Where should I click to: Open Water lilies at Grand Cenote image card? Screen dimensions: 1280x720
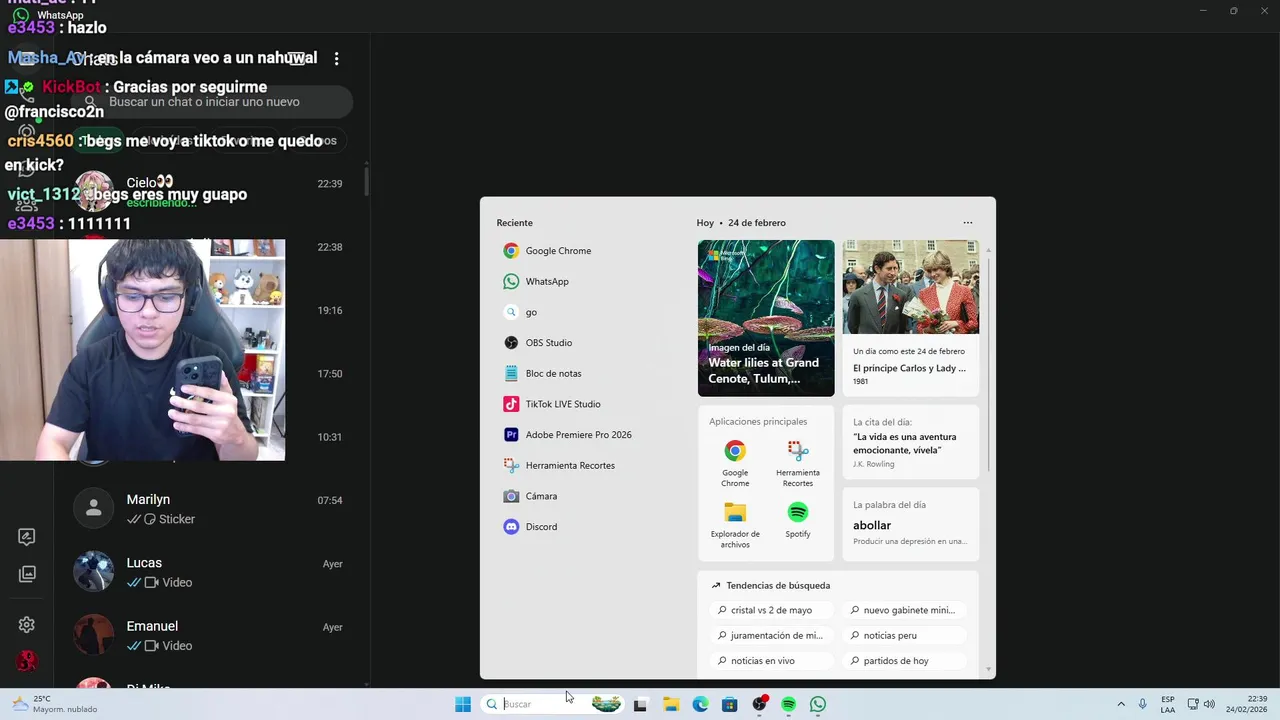point(766,318)
